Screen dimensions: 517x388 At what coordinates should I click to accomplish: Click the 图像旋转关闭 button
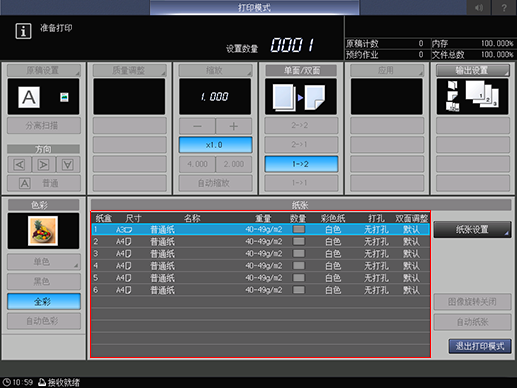[x=472, y=302]
